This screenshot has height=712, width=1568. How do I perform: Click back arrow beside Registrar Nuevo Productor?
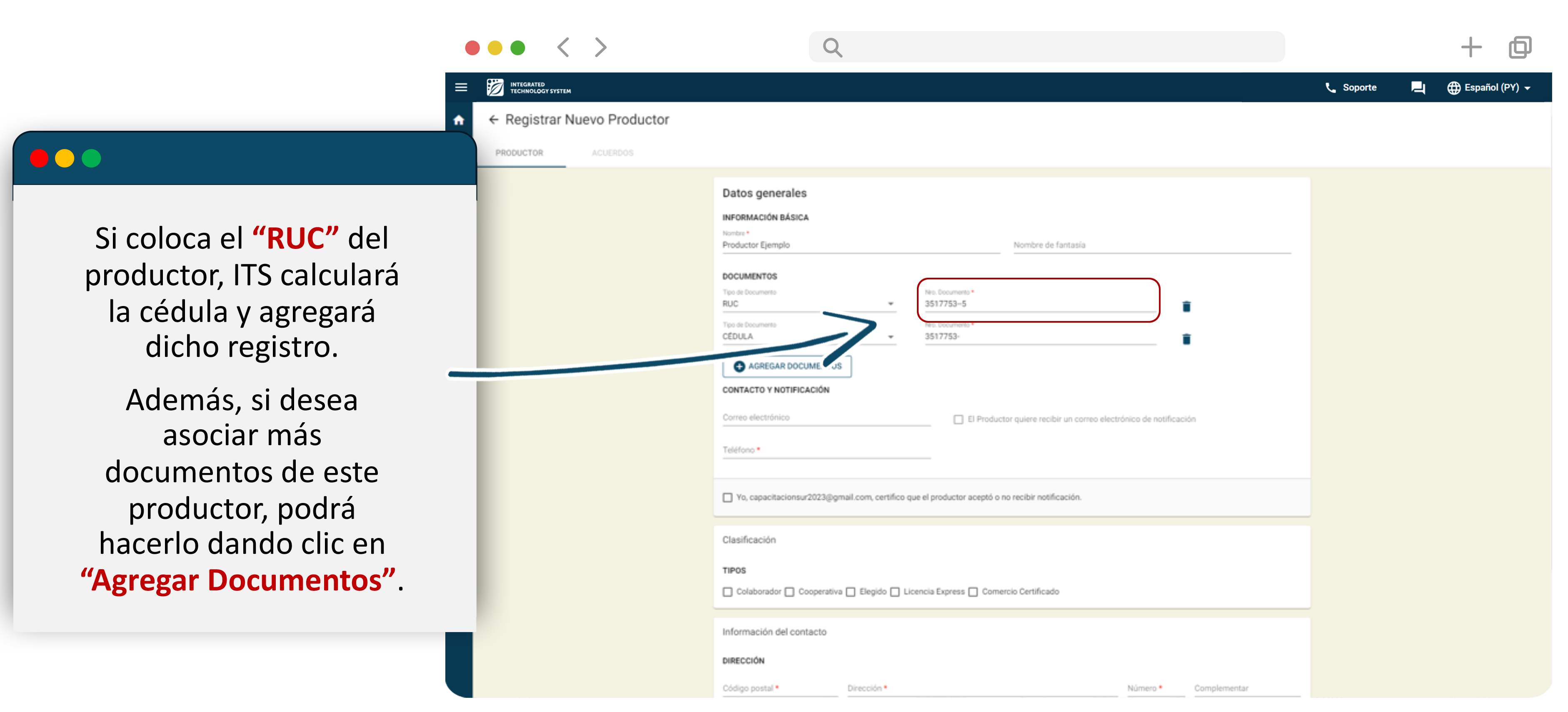point(493,120)
